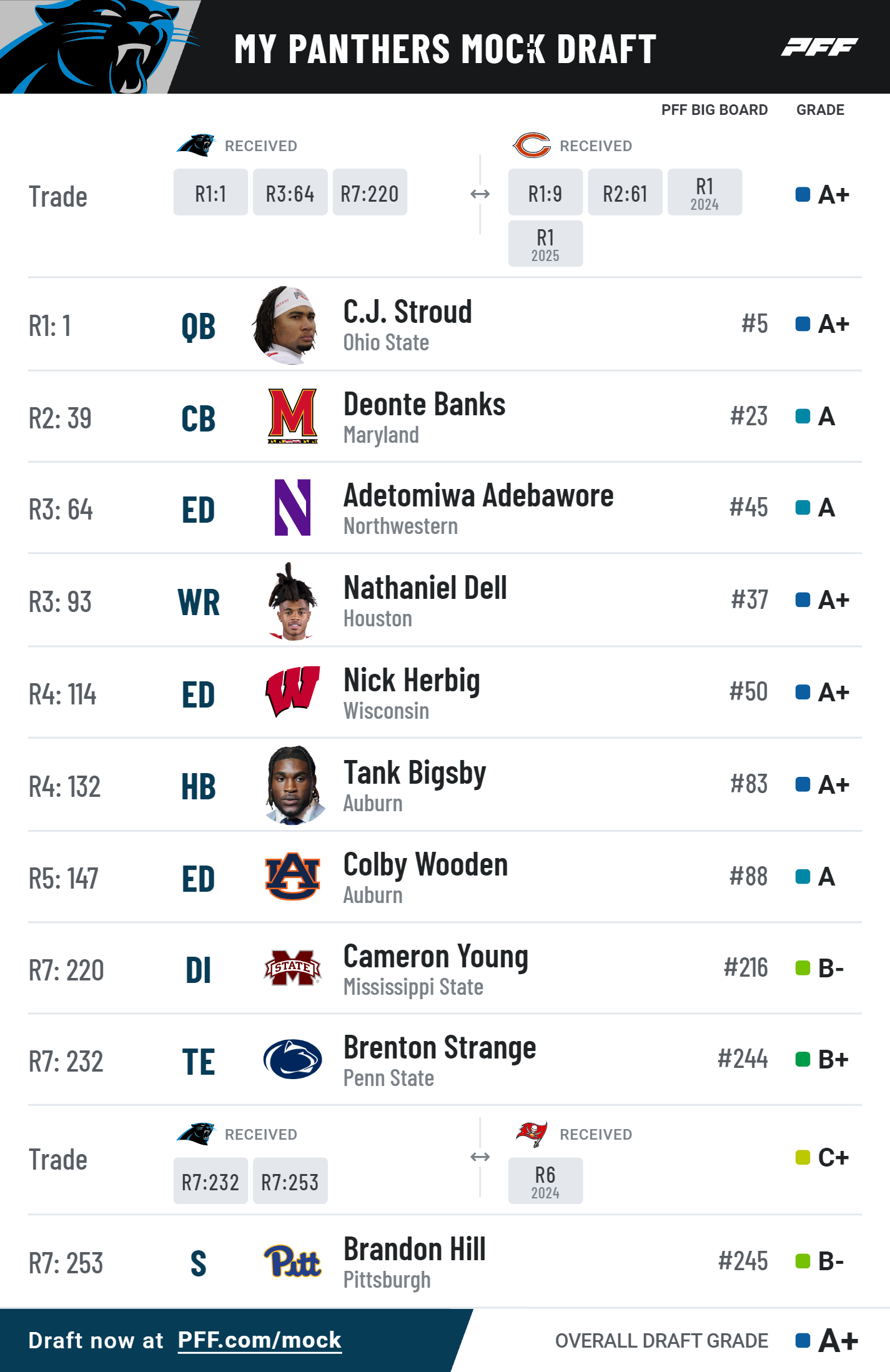Click the yellow C+ grade color square

pyautogui.click(x=803, y=1157)
